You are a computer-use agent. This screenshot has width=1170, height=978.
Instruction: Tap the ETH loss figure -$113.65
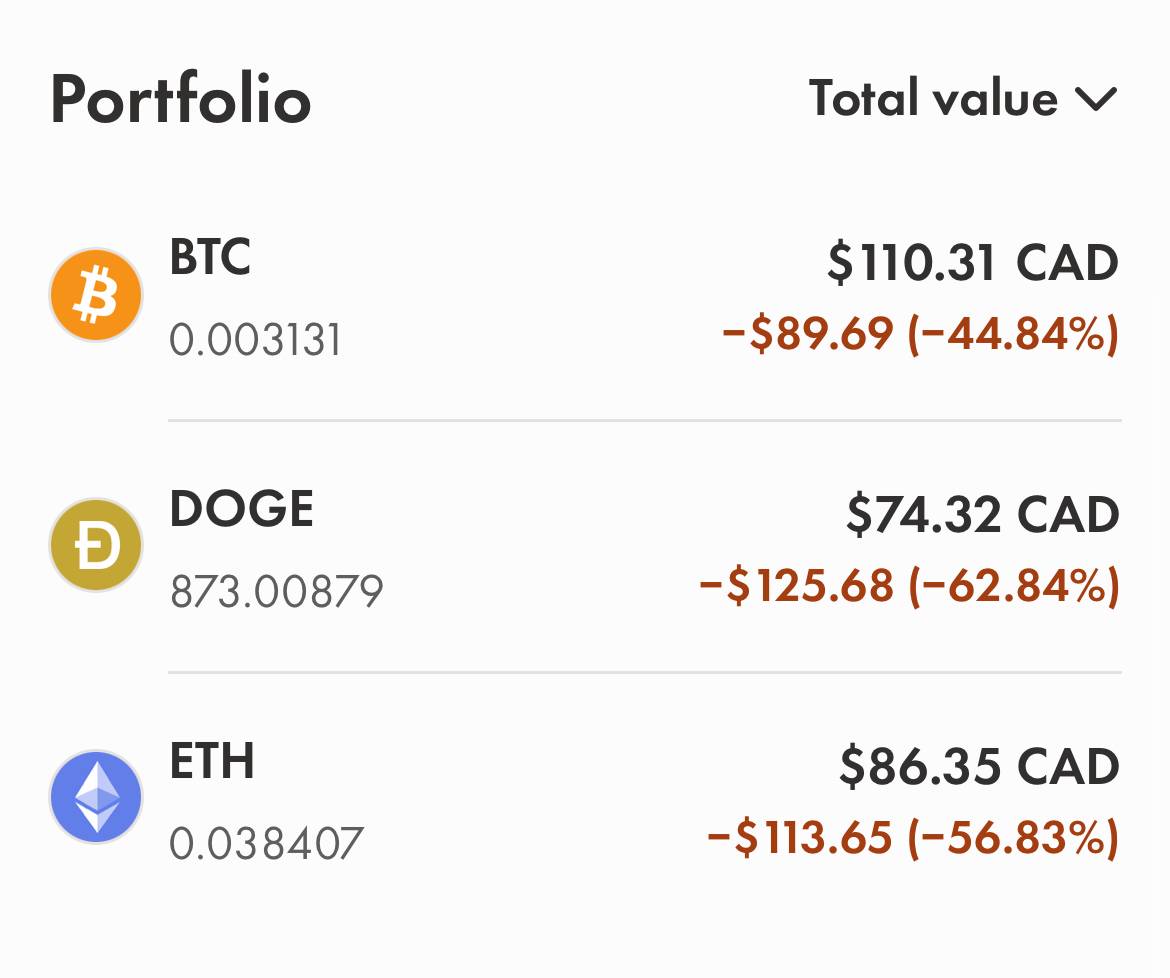coord(799,836)
